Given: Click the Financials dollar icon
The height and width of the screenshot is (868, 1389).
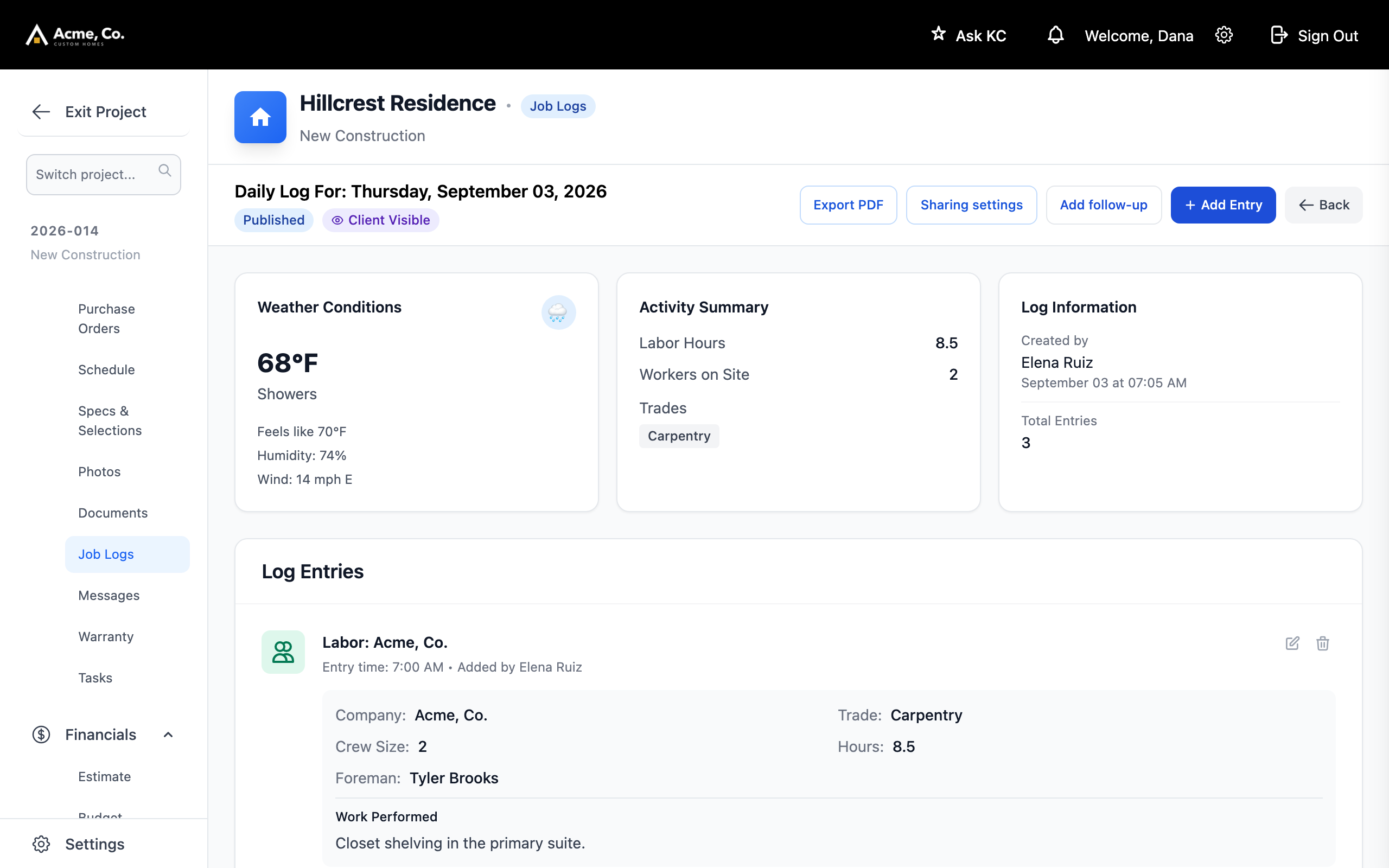Looking at the screenshot, I should (x=41, y=735).
